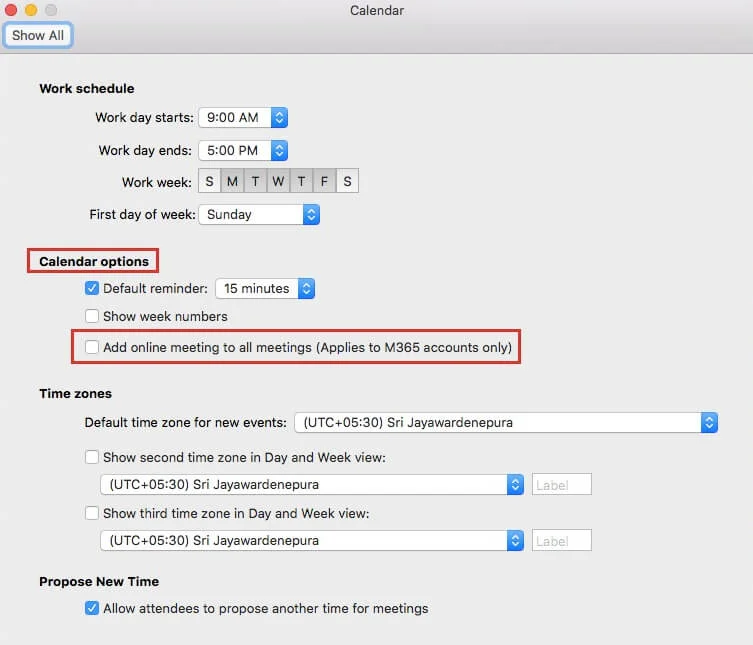This screenshot has height=645, width=753.
Task: Click the Propose New Time heading
Action: pyautogui.click(x=99, y=582)
